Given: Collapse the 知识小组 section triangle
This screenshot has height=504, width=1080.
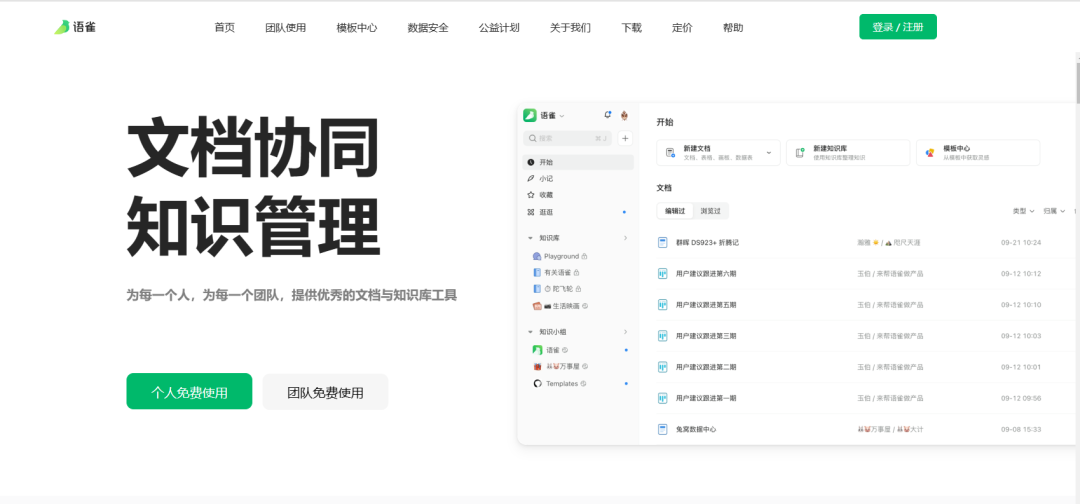Looking at the screenshot, I should [x=530, y=332].
